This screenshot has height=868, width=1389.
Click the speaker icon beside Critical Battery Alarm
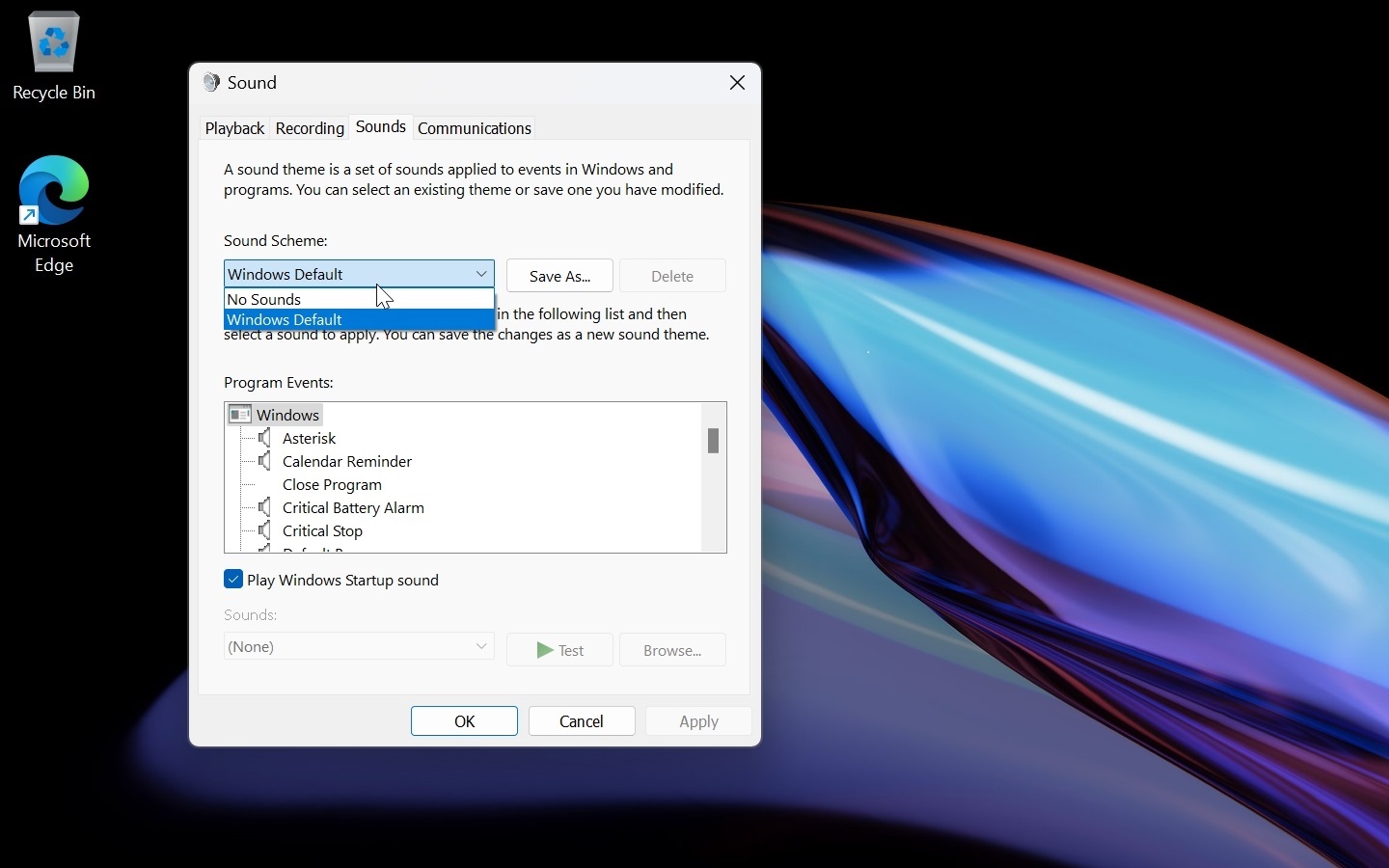[x=265, y=508]
